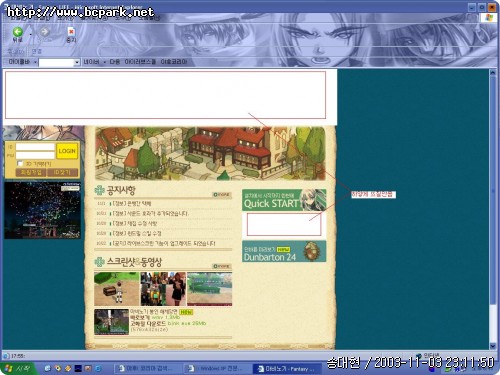Open the 네이버 toolbar link
Screen dimensions: 500x375
pos(91,62)
